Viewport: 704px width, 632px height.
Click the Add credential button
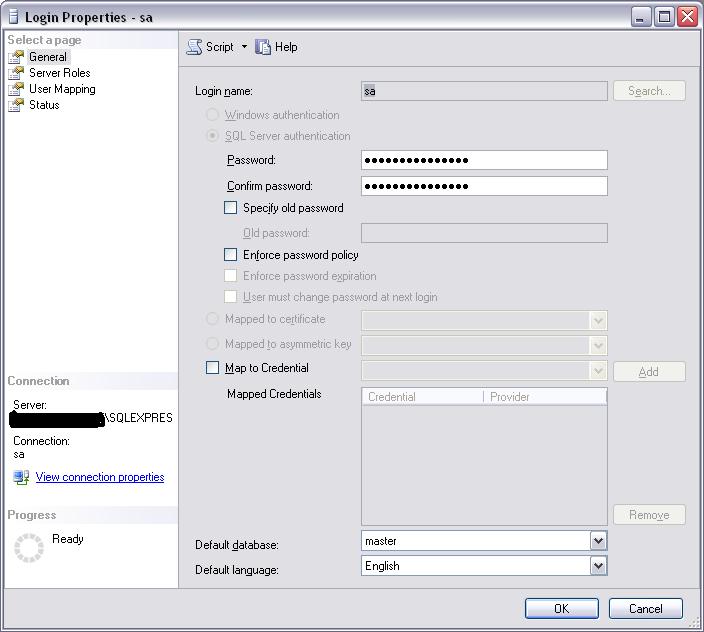(x=649, y=372)
